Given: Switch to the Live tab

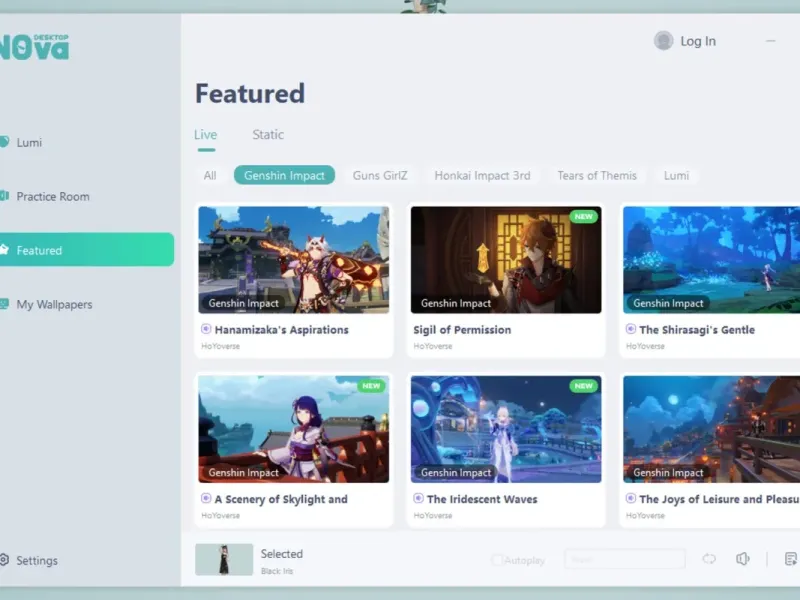Looking at the screenshot, I should [206, 135].
